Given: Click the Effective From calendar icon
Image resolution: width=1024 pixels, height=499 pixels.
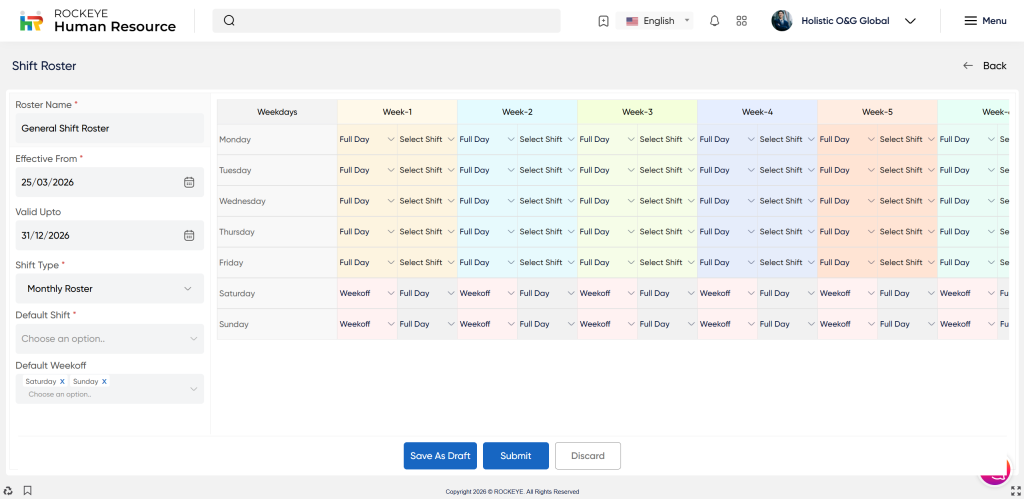Looking at the screenshot, I should click(x=189, y=182).
